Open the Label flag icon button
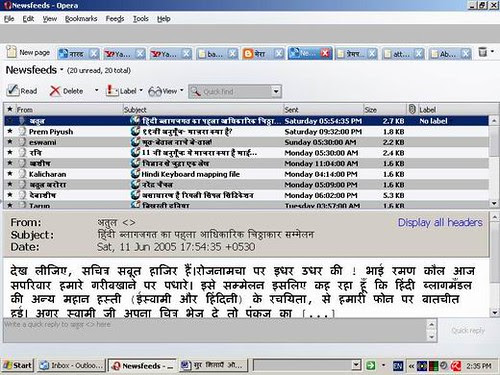This screenshot has width=500, height=375. click(112, 91)
